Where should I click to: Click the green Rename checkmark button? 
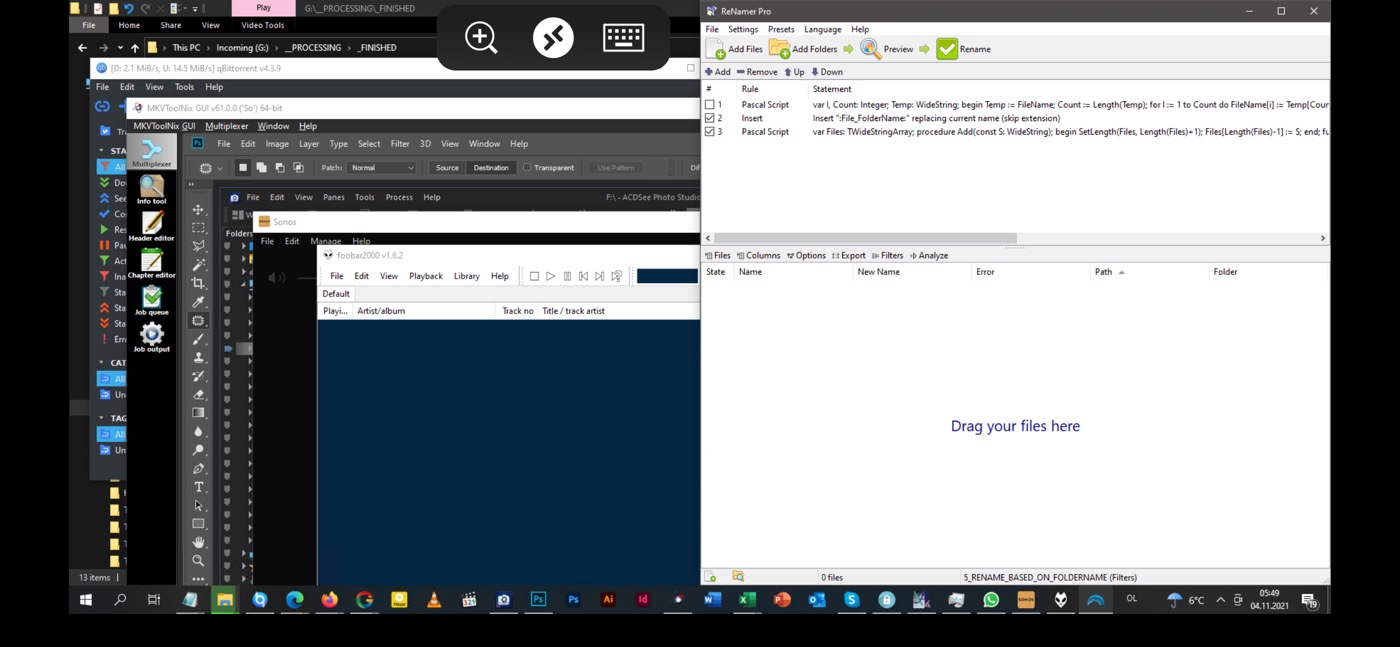(964, 49)
